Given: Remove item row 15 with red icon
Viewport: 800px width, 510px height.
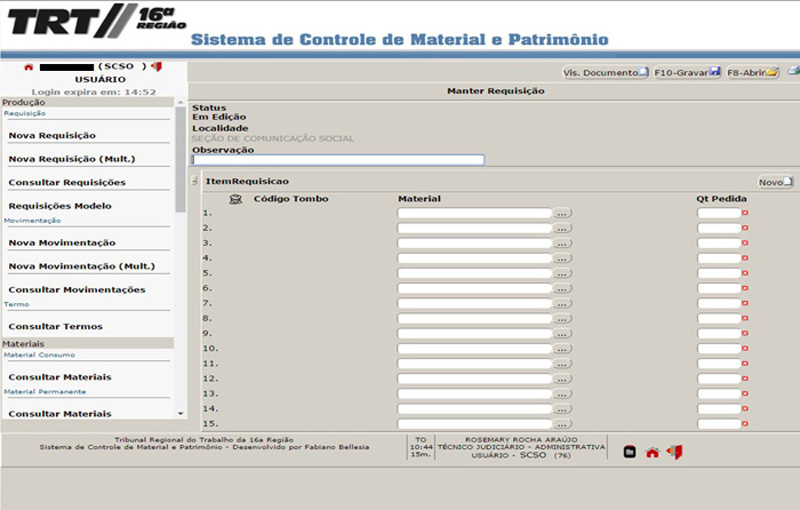Looking at the screenshot, I should tap(745, 424).
